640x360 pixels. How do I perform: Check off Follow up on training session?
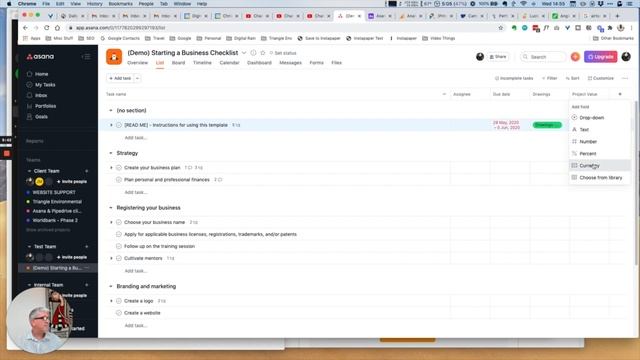tap(119, 246)
